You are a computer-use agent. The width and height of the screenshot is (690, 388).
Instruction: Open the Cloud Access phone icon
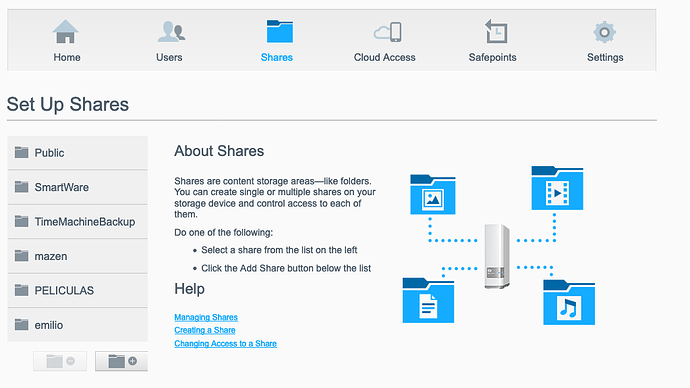coord(388,32)
